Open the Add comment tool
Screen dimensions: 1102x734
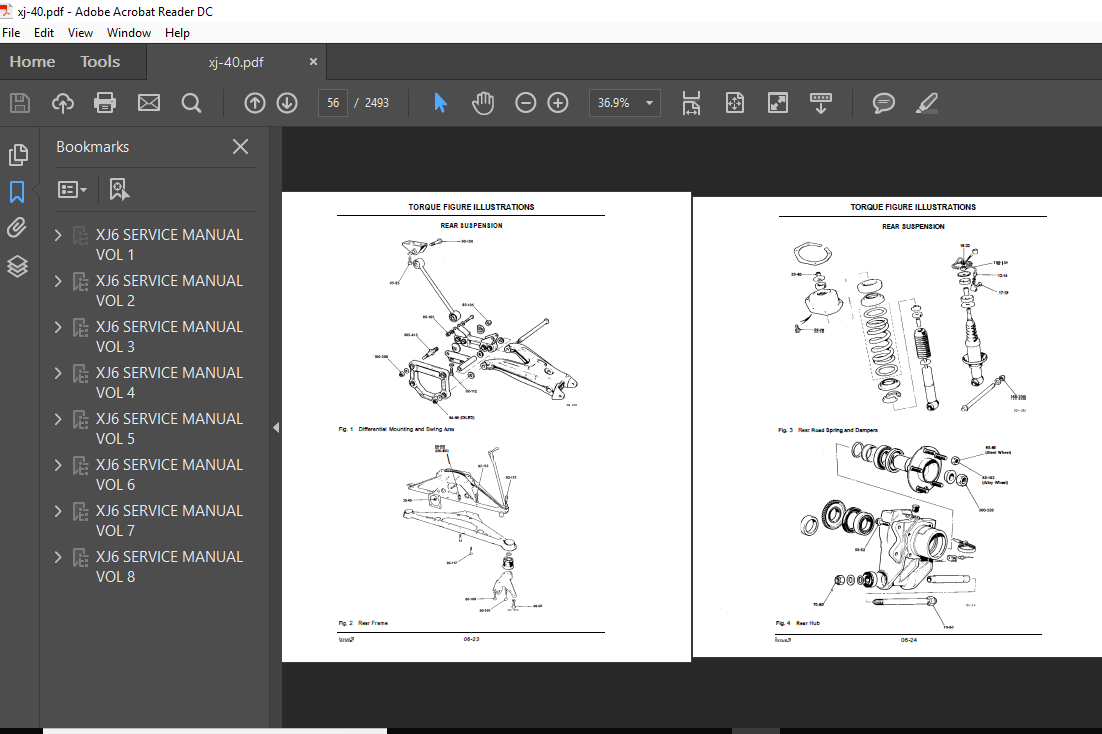(883, 103)
